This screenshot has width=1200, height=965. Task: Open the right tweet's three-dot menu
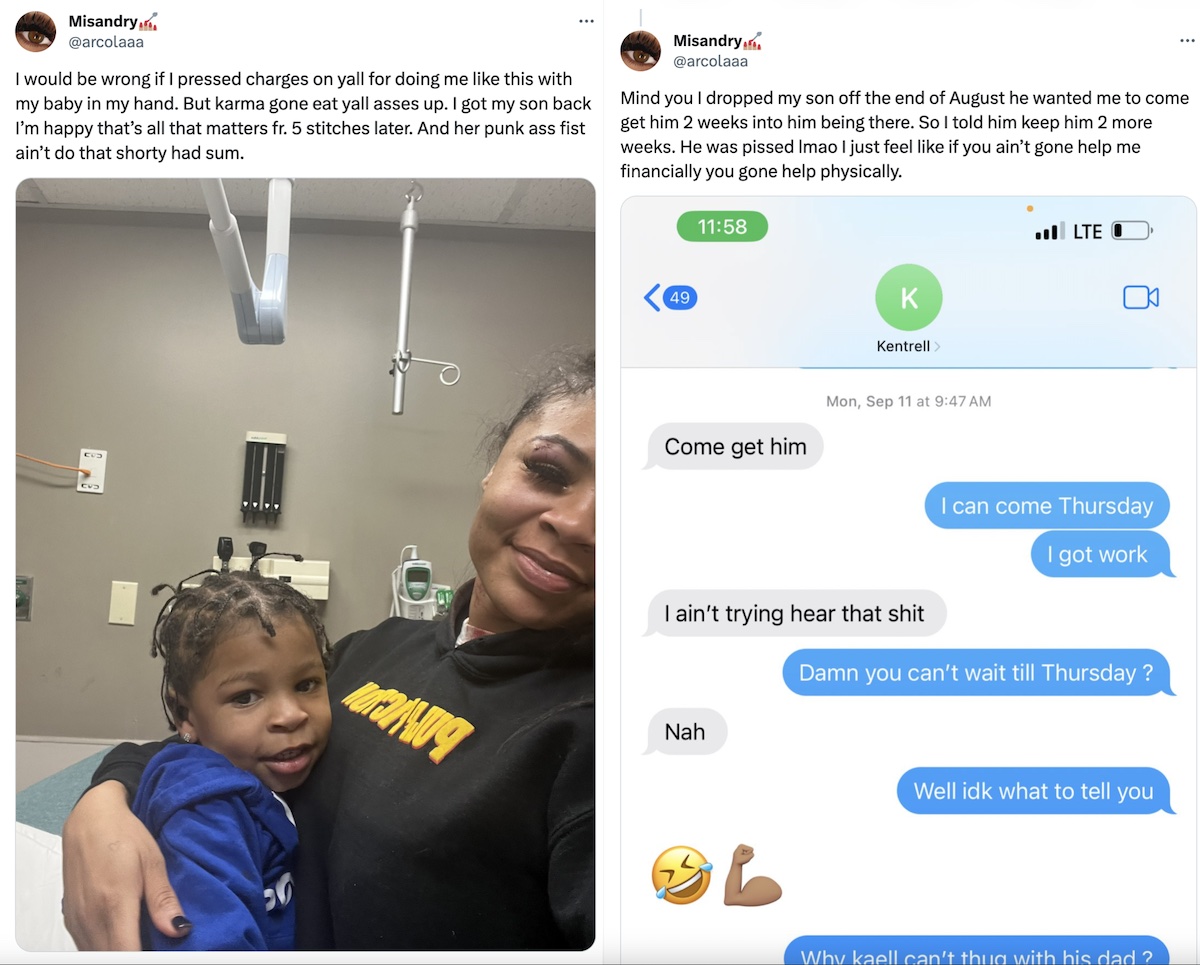(1186, 41)
